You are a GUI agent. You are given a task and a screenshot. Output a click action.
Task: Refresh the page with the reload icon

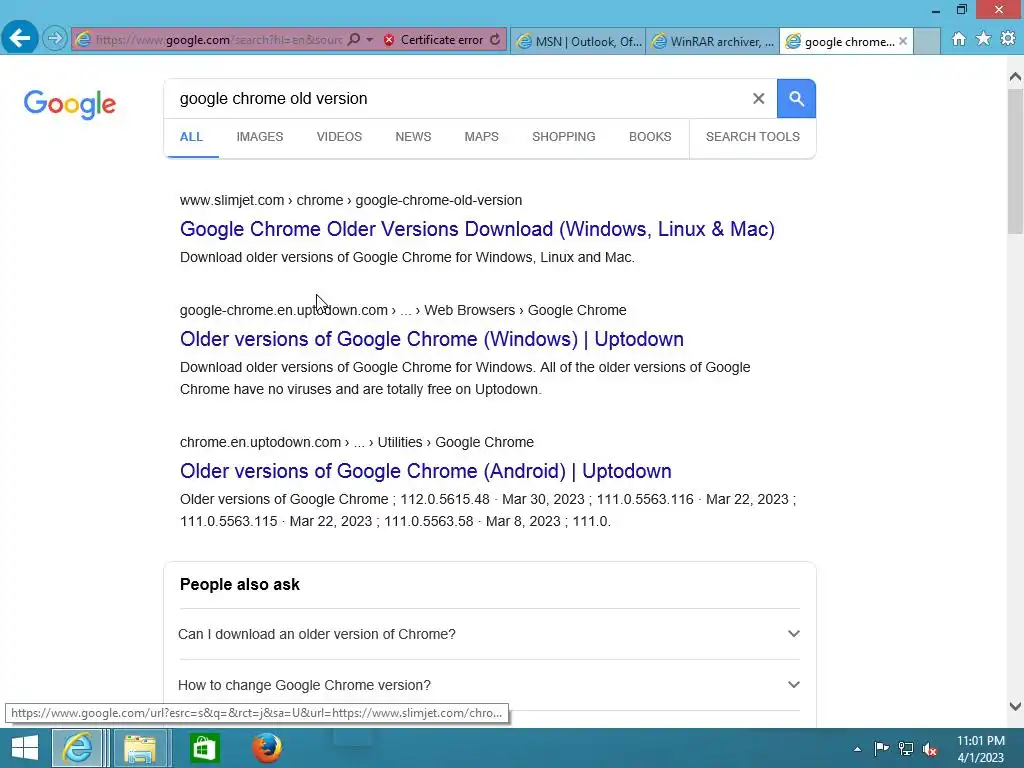pos(495,40)
